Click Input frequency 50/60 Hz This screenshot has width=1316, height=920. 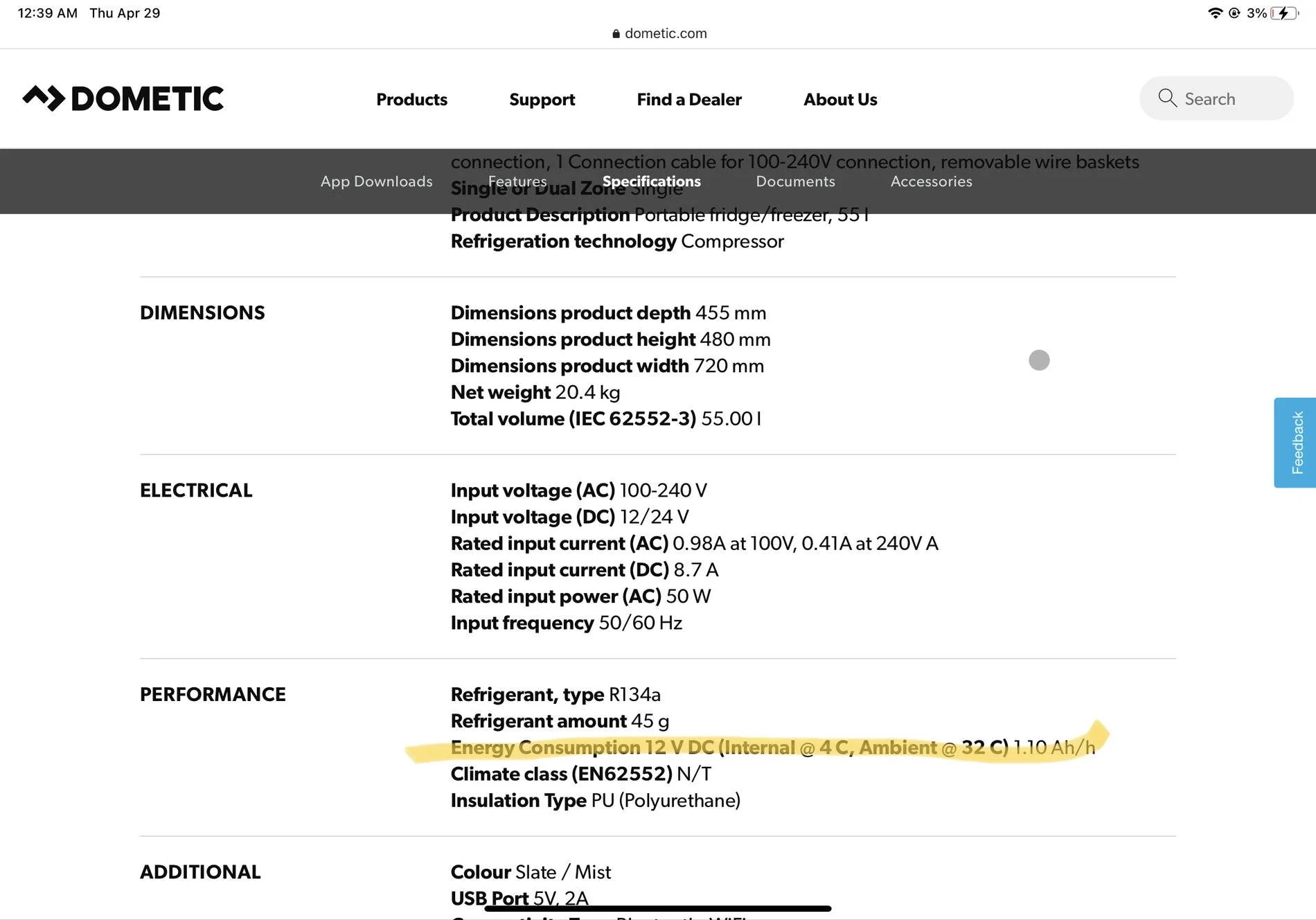click(x=567, y=623)
